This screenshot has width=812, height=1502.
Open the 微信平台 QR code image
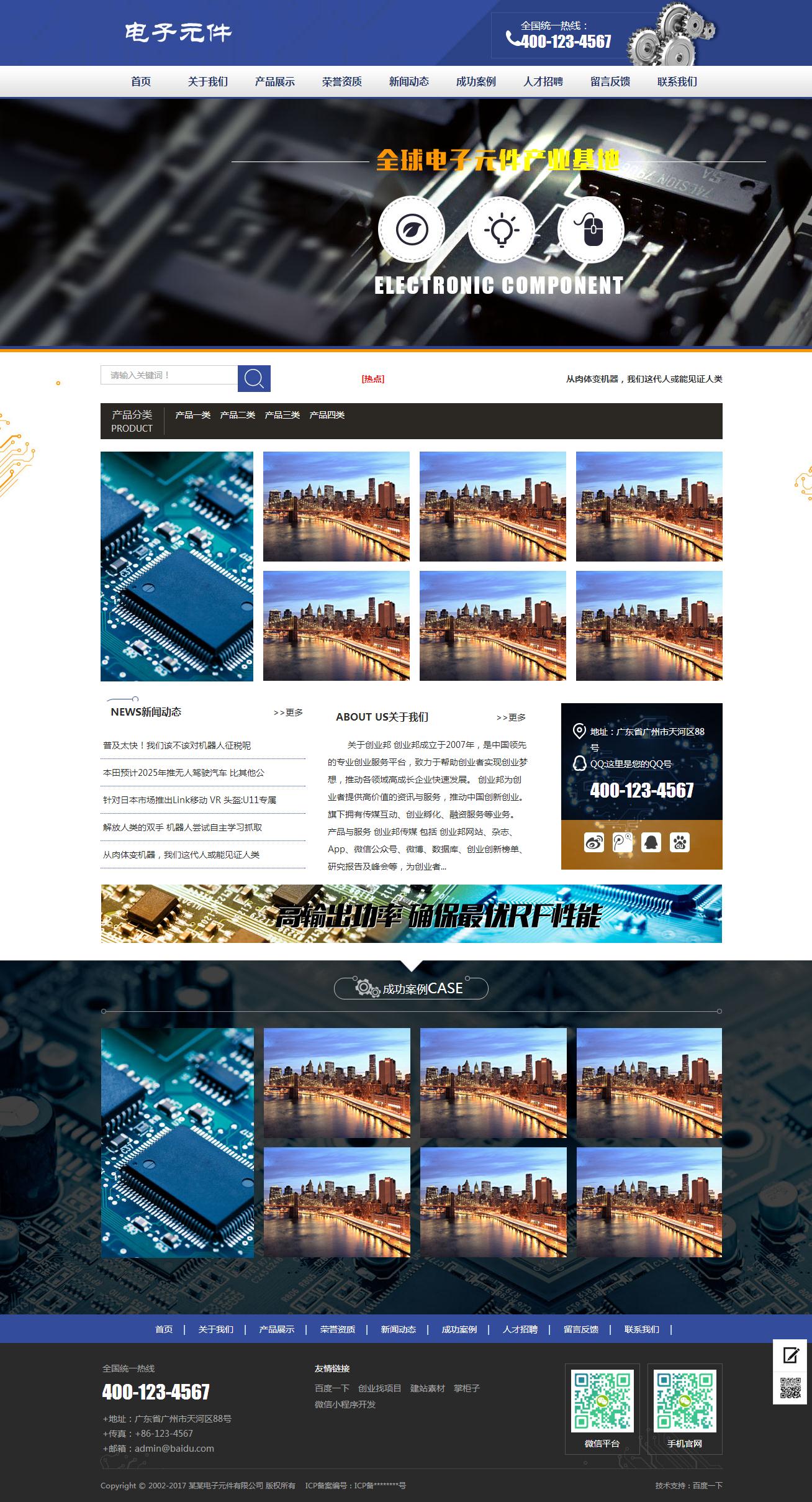coord(602,1400)
